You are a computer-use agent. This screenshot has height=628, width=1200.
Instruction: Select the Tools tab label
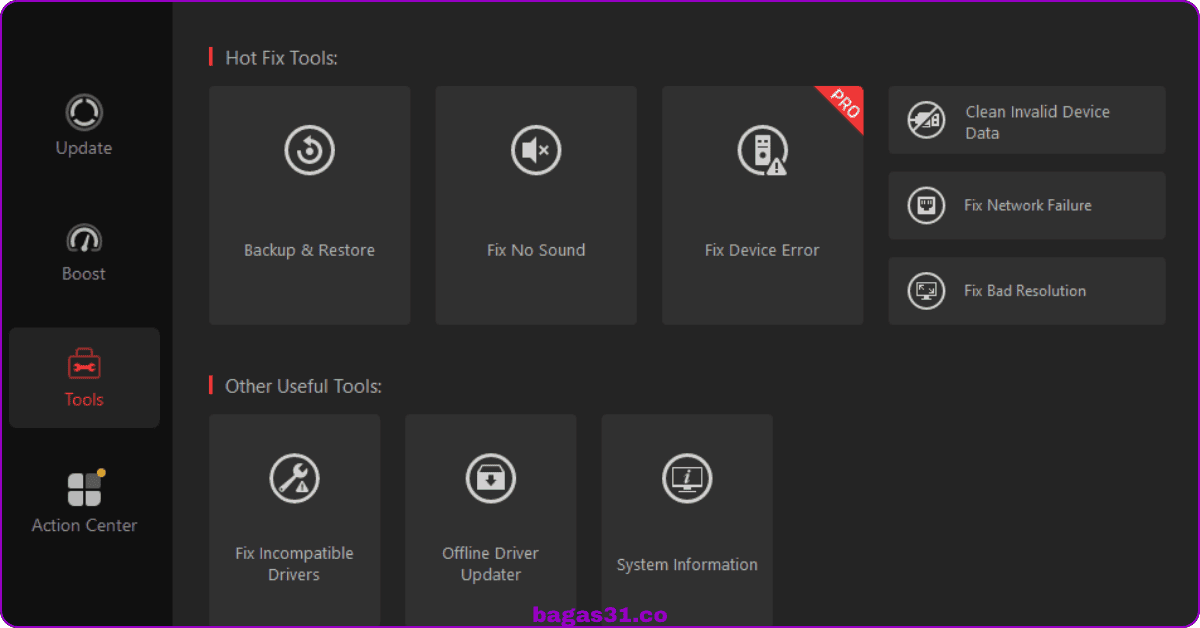(x=84, y=400)
